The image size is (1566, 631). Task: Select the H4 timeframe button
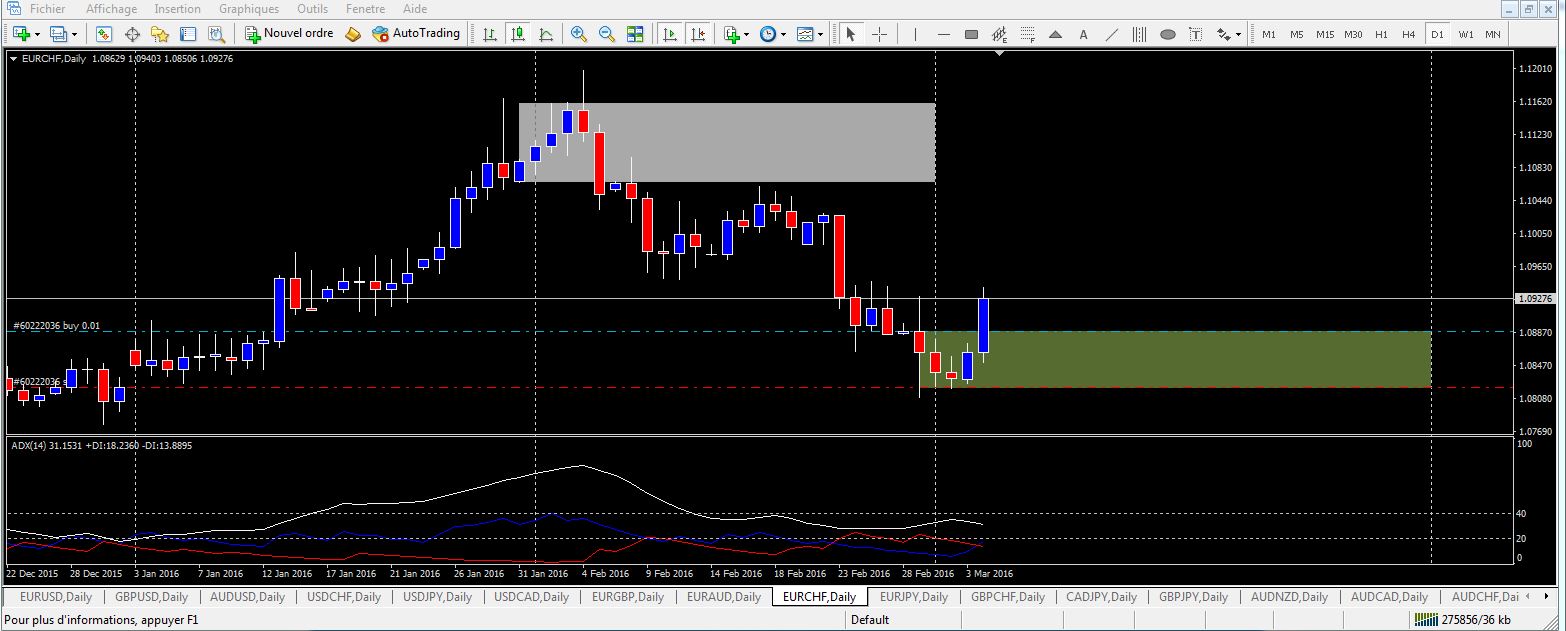click(x=1408, y=34)
